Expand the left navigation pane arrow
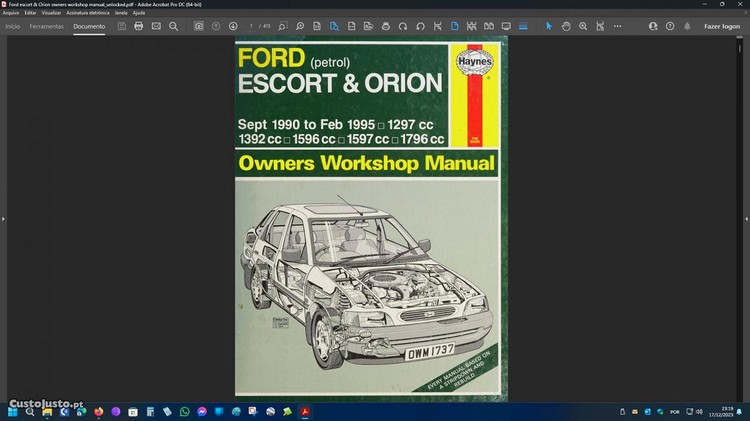The height and width of the screenshot is (421, 750). (3, 218)
